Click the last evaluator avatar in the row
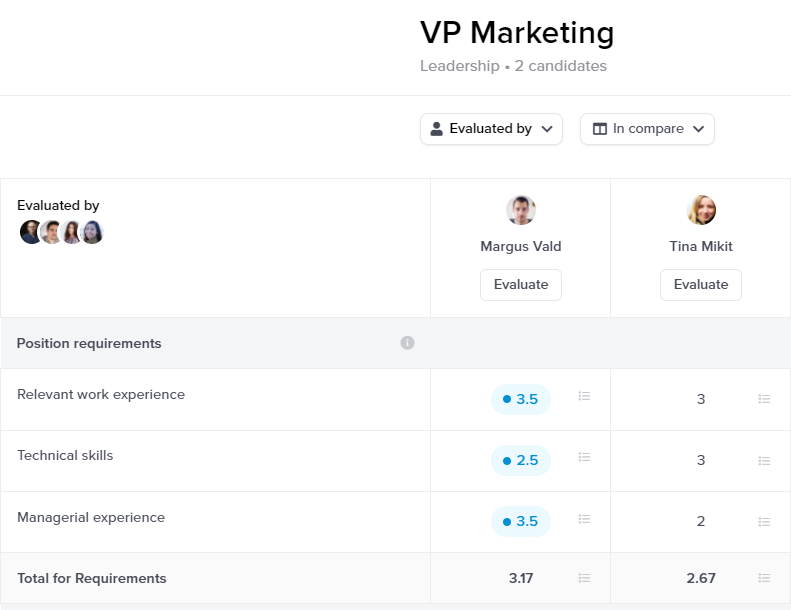The height and width of the screenshot is (610, 791). tap(92, 232)
